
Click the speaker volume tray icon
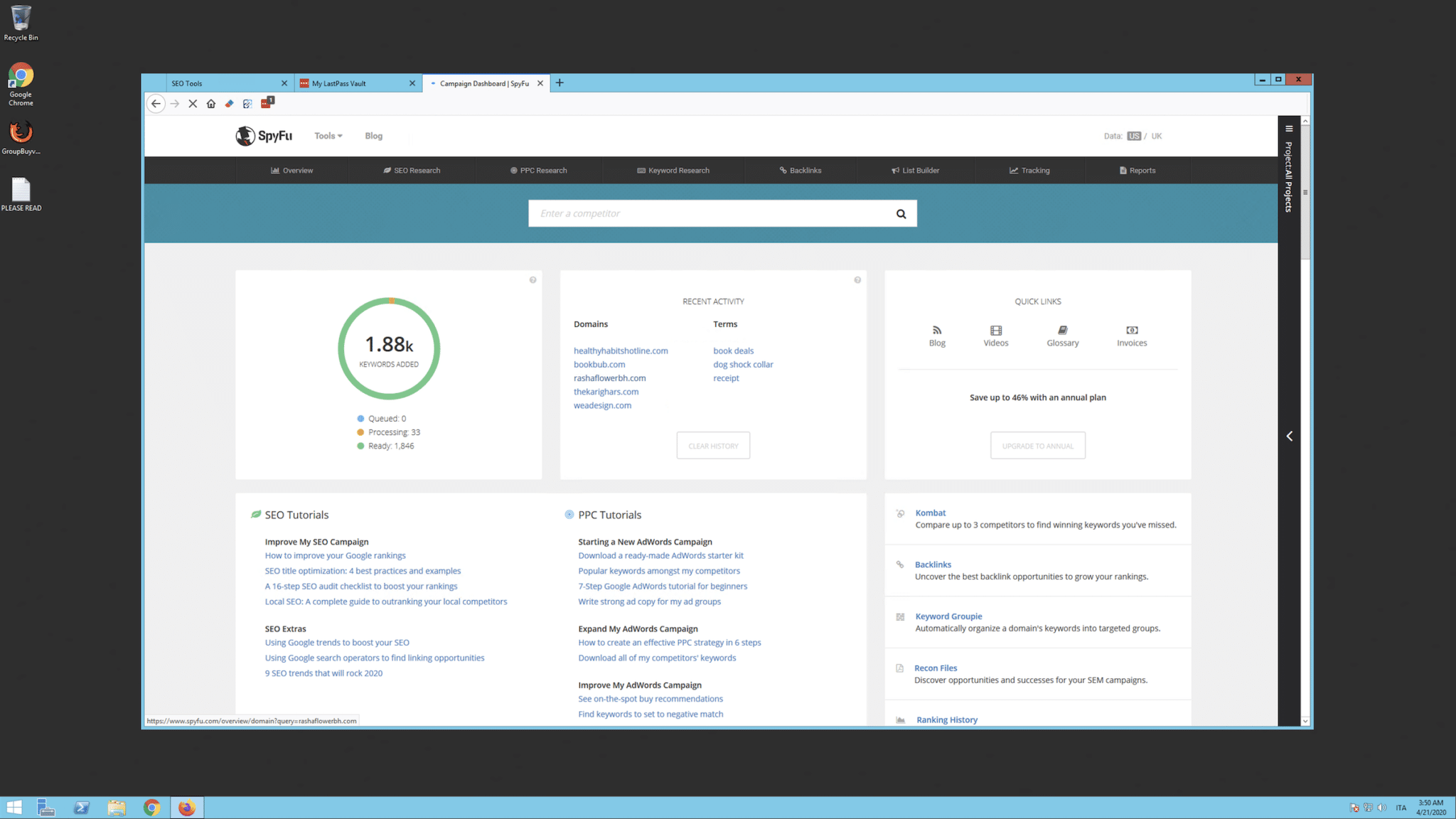tap(1381, 808)
